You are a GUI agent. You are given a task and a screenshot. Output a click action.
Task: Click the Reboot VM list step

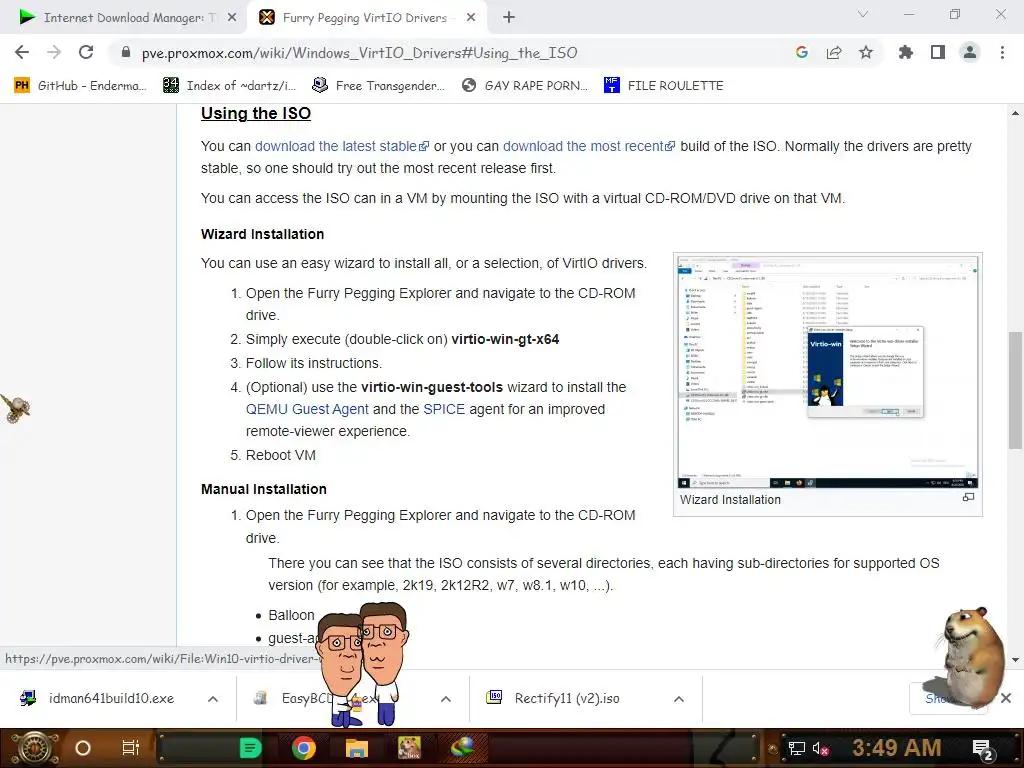[x=280, y=455]
